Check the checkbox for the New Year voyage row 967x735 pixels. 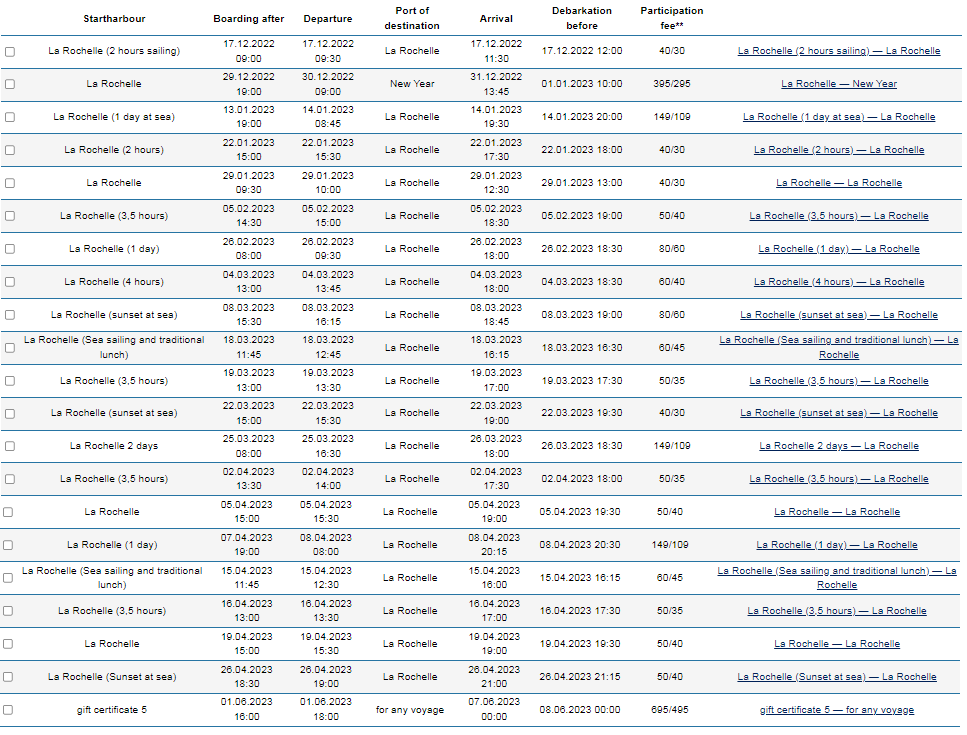point(9,83)
